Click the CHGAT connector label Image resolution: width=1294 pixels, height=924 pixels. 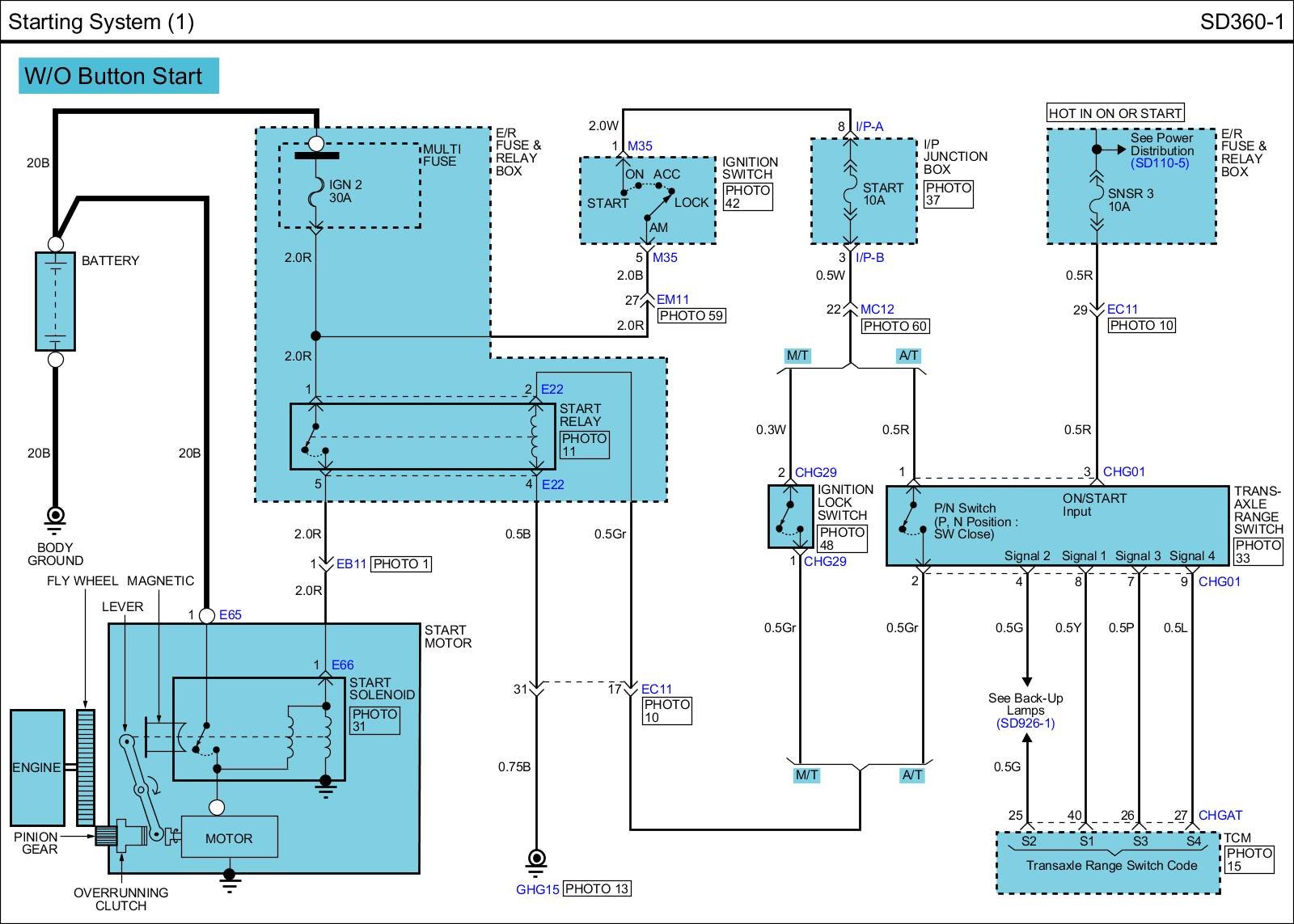click(1220, 815)
